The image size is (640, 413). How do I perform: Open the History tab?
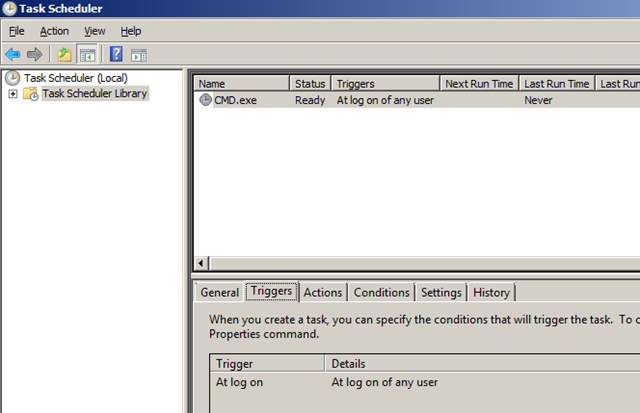pos(491,292)
